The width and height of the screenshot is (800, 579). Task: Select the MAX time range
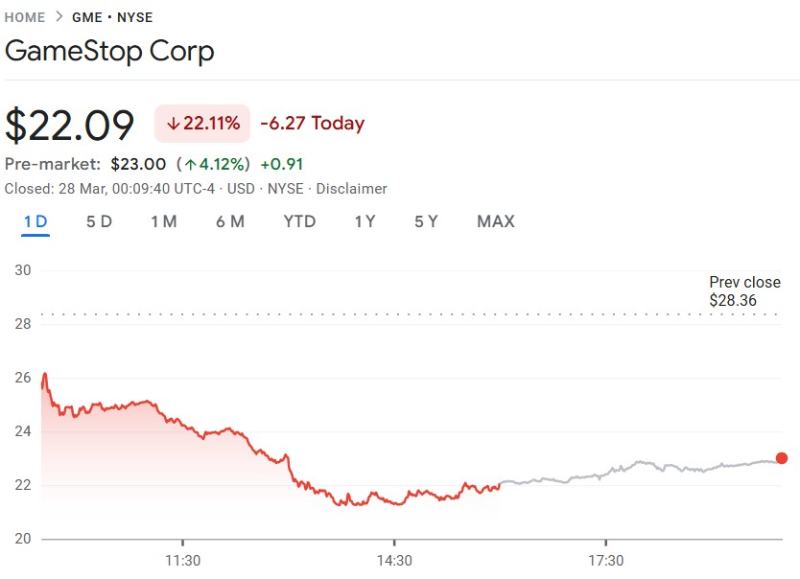(x=496, y=221)
